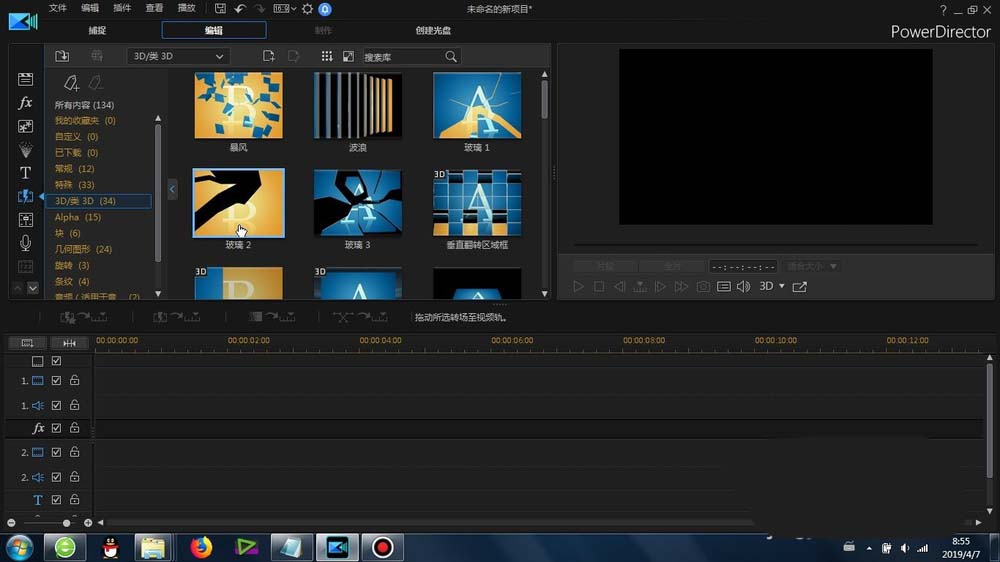
Task: Click the import media icon
Action: pos(62,56)
